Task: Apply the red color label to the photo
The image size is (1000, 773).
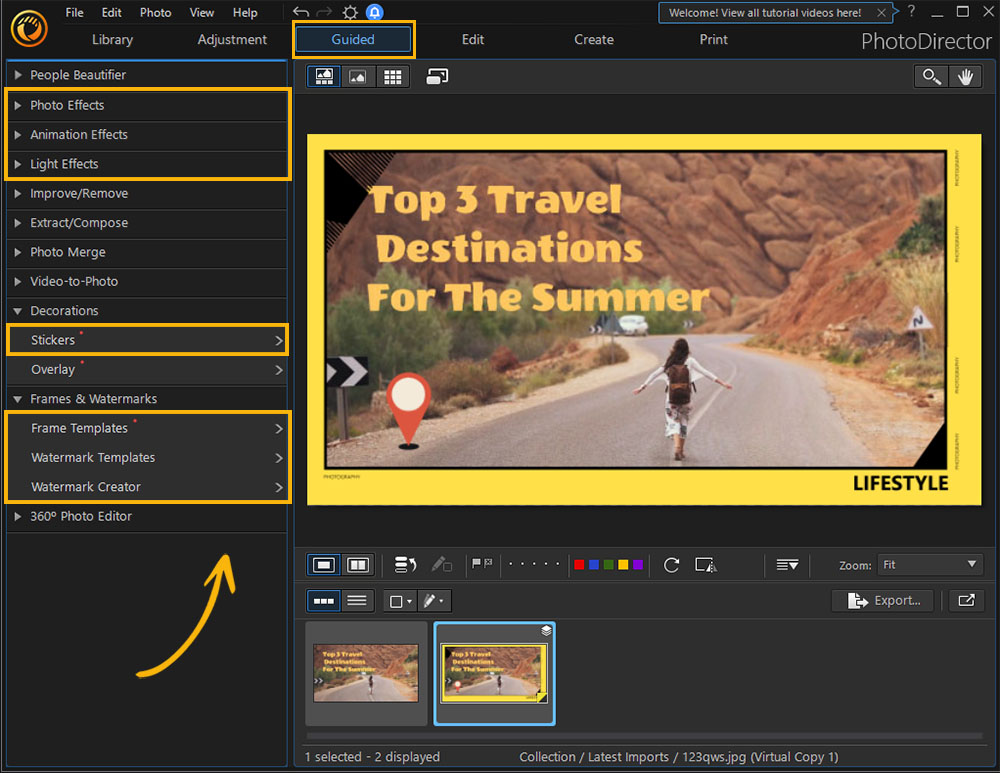Action: coord(579,565)
